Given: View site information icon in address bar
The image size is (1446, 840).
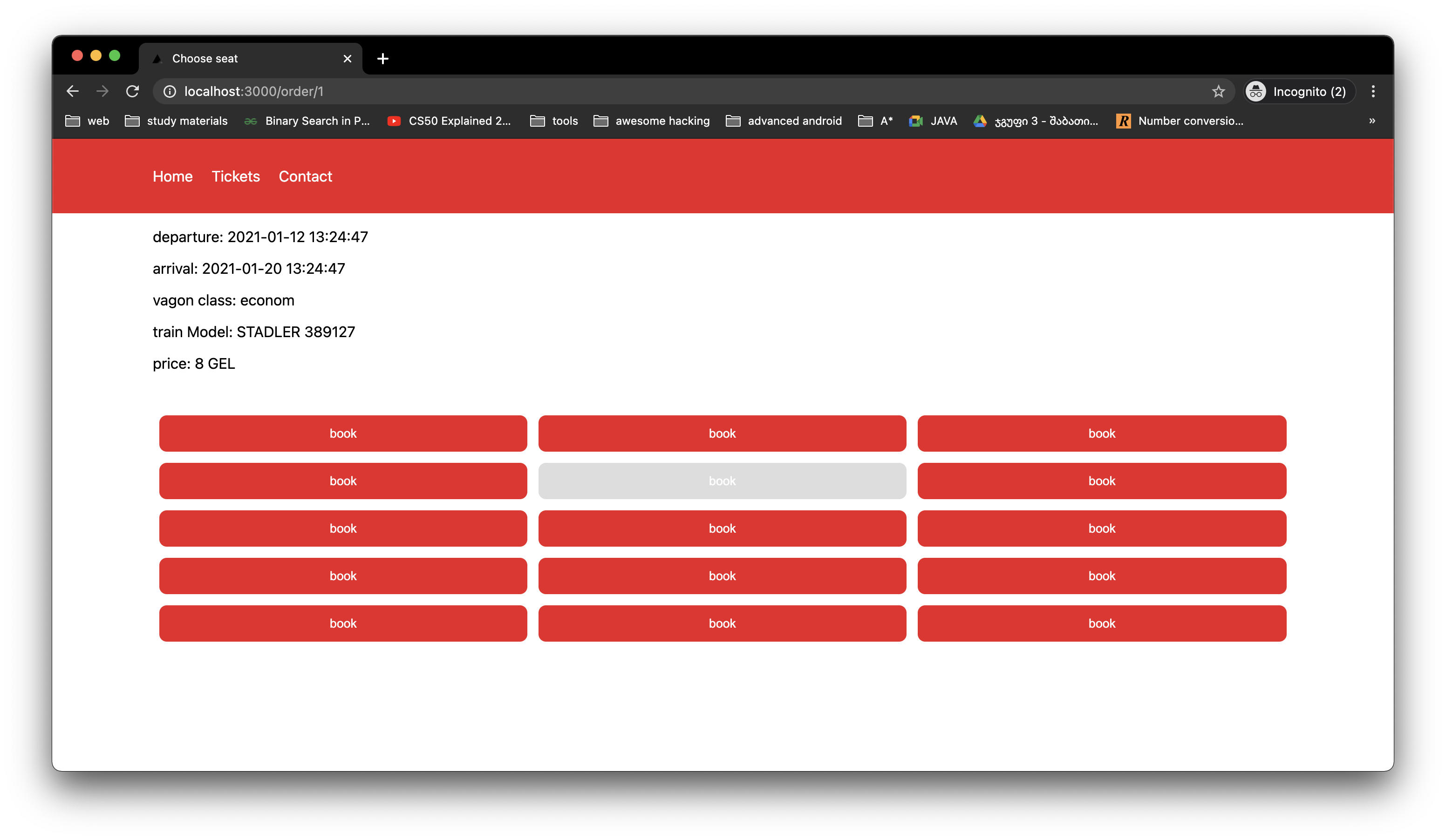Looking at the screenshot, I should pyautogui.click(x=170, y=91).
